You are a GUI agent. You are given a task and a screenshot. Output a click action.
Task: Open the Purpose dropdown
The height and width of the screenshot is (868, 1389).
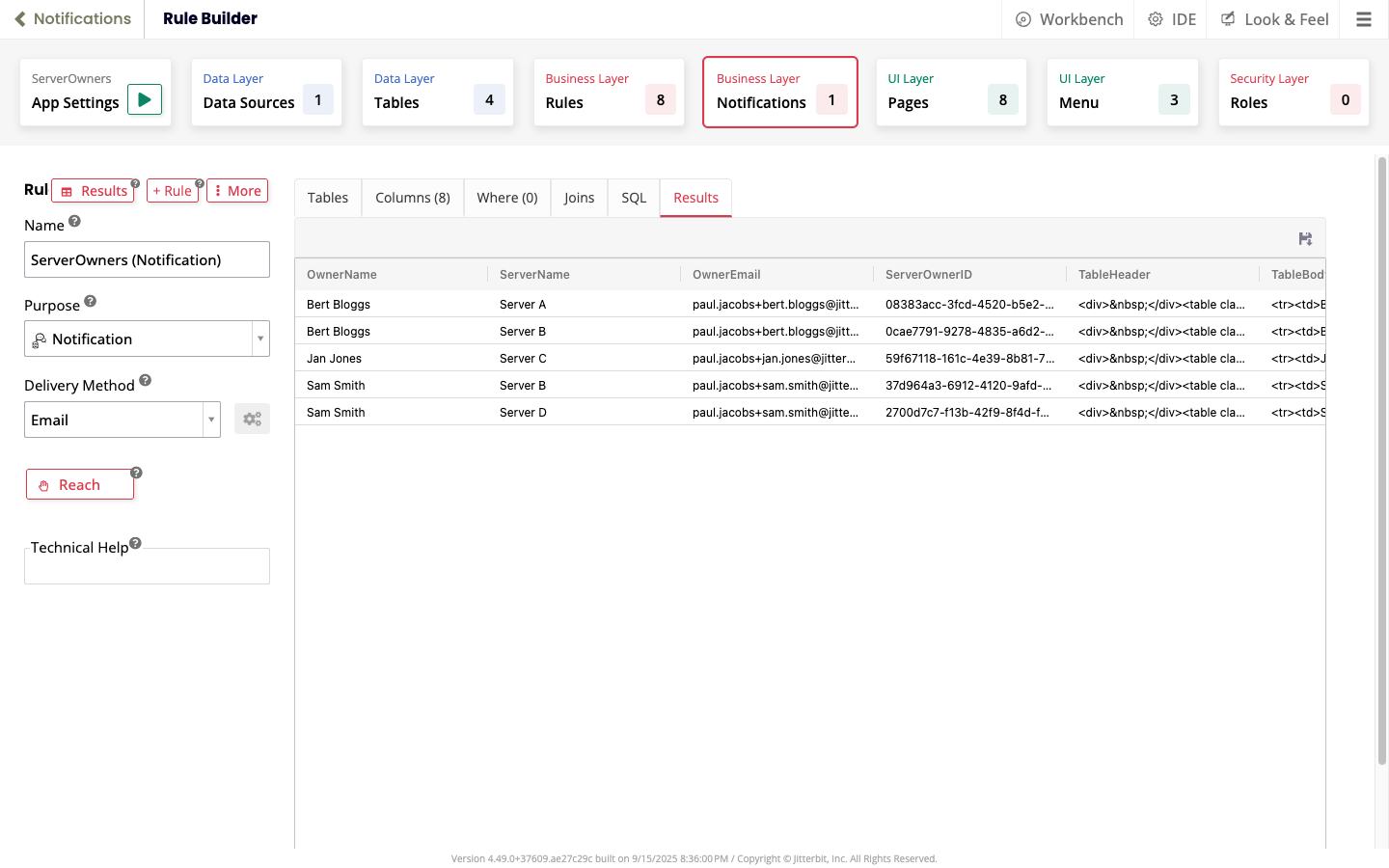click(260, 339)
